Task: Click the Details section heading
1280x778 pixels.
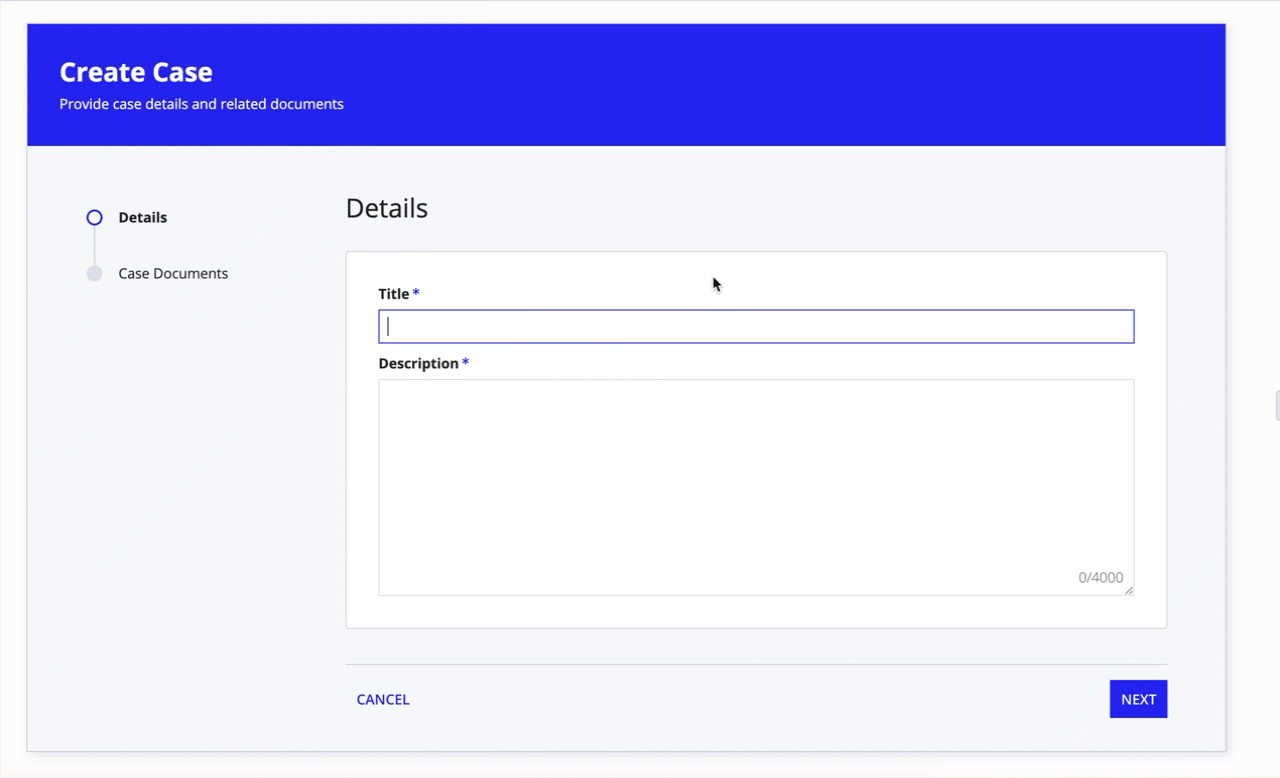Action: (386, 208)
